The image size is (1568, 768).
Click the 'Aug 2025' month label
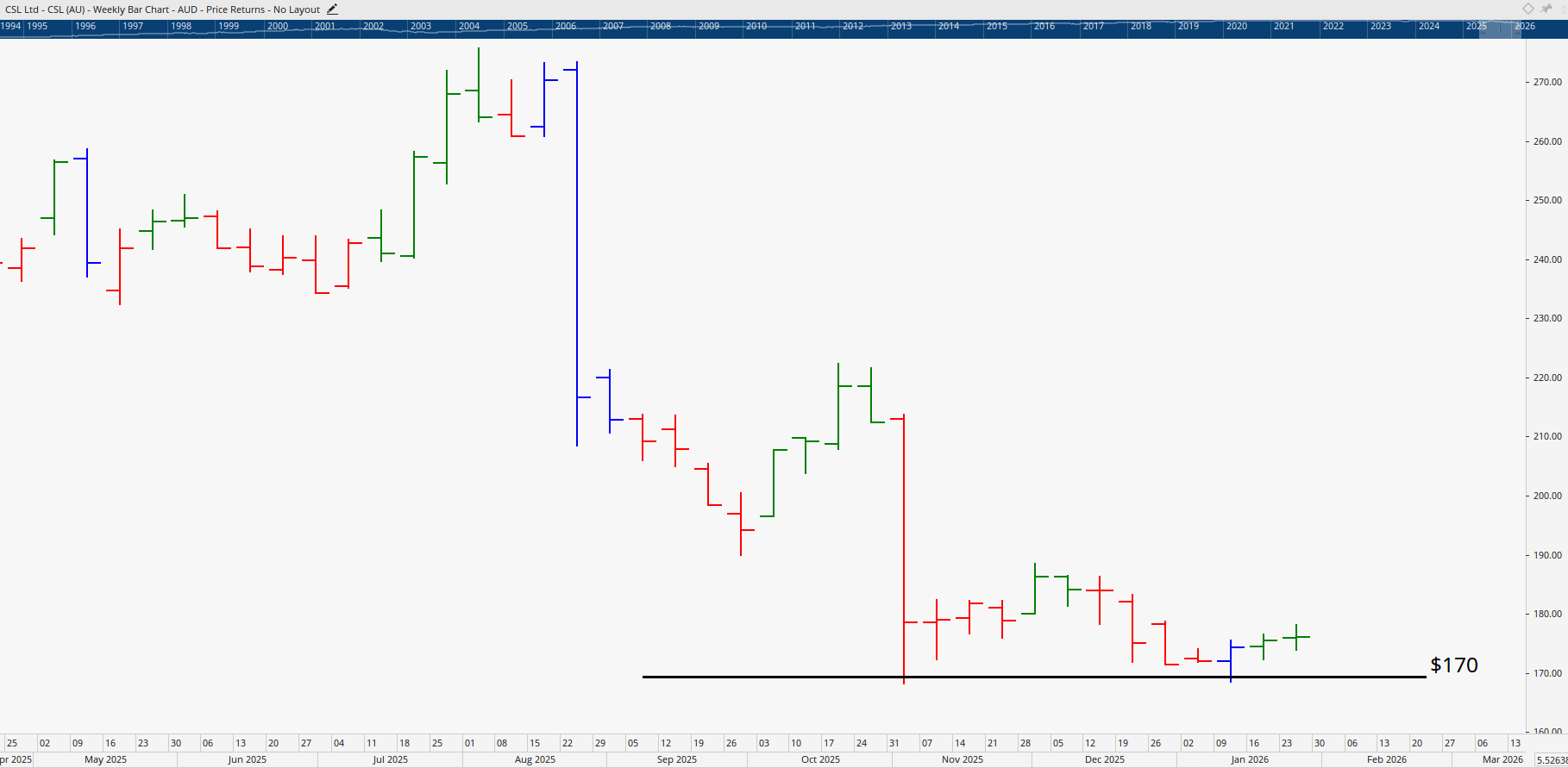pyautogui.click(x=535, y=759)
